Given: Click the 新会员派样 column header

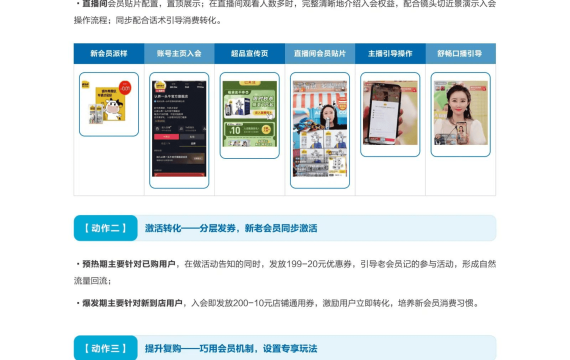Looking at the screenshot, I should click(109, 53).
